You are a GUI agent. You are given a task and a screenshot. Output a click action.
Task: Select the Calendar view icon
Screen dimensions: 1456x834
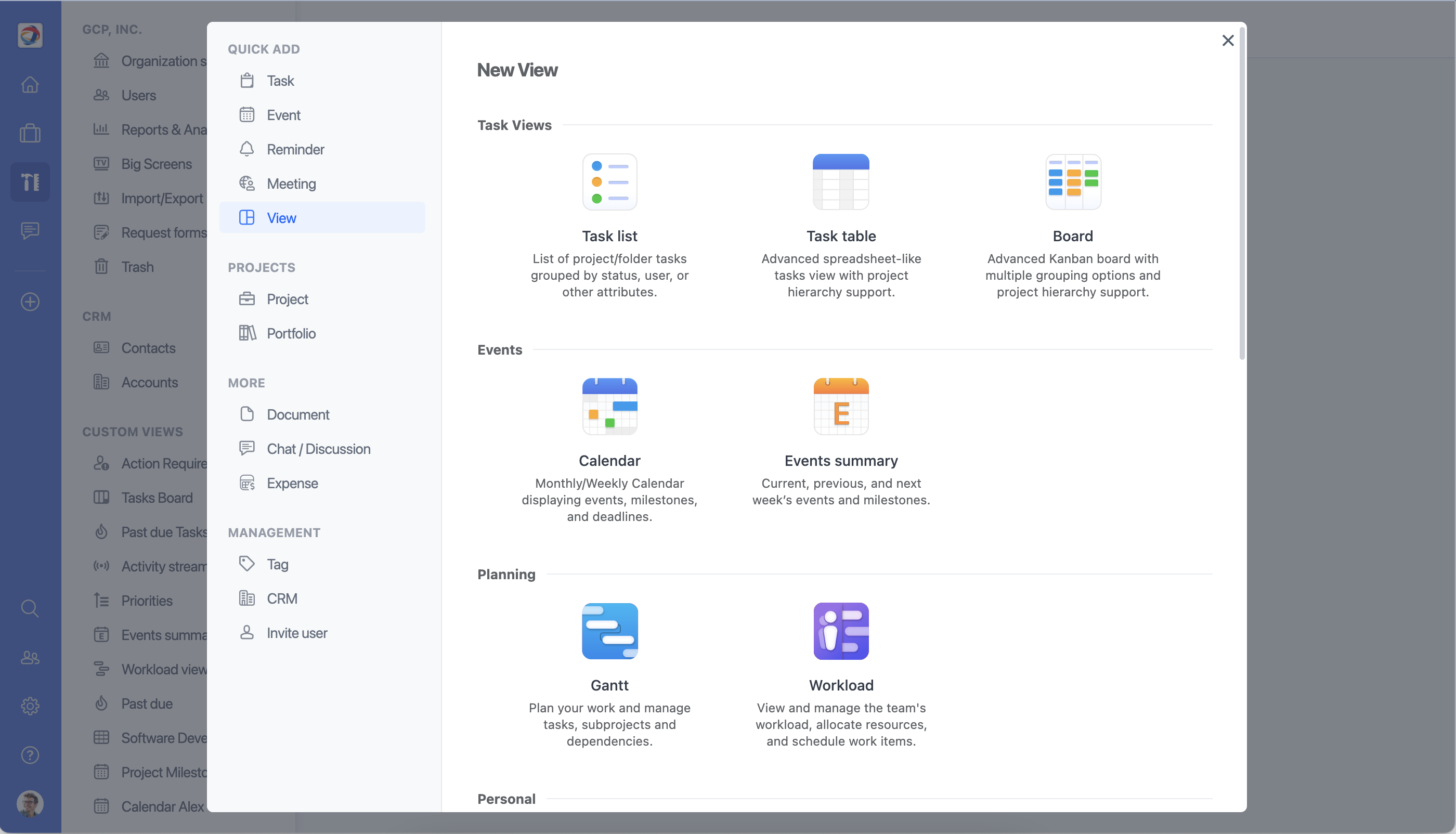coord(609,406)
